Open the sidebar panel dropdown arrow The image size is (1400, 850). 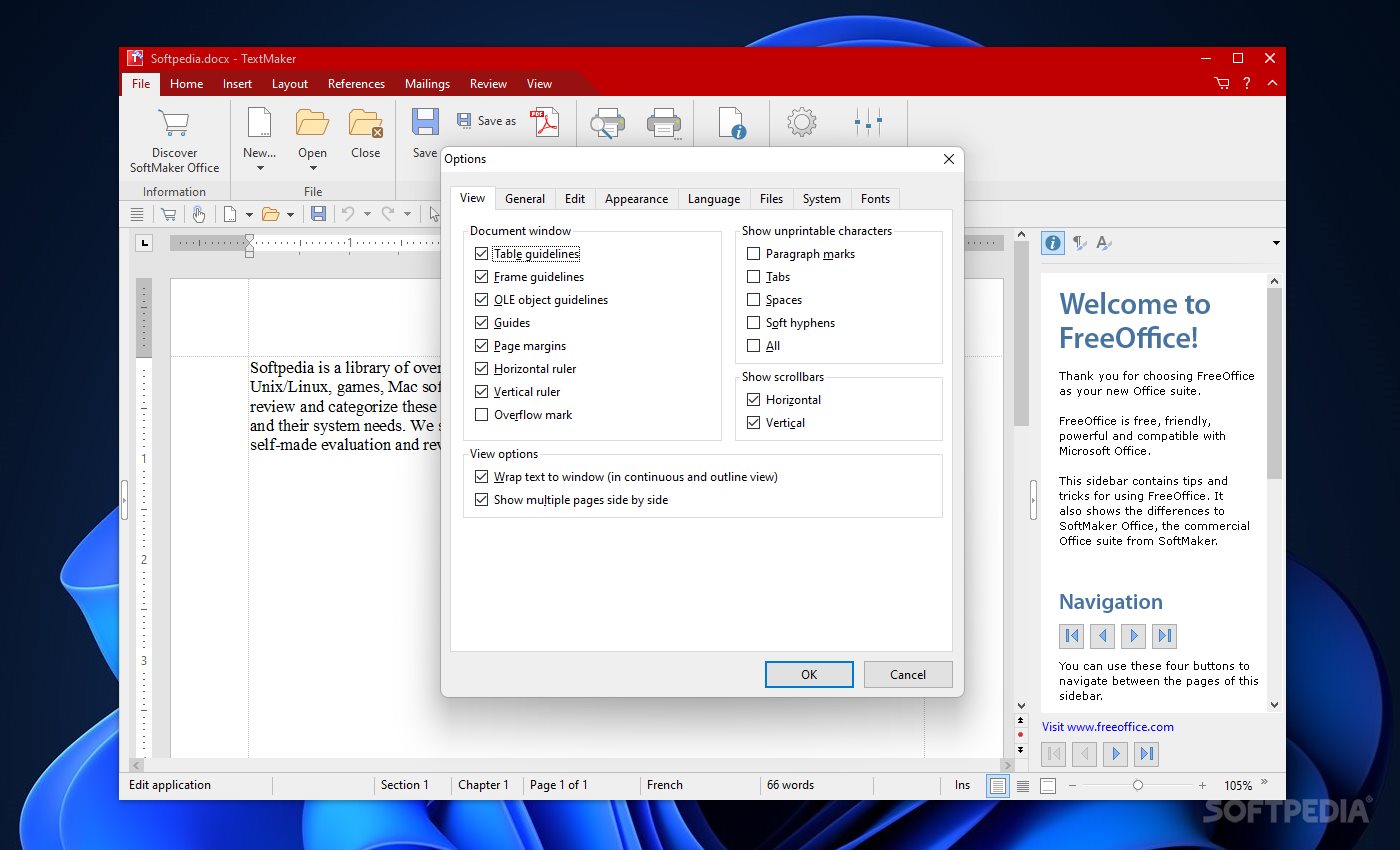coord(1276,243)
